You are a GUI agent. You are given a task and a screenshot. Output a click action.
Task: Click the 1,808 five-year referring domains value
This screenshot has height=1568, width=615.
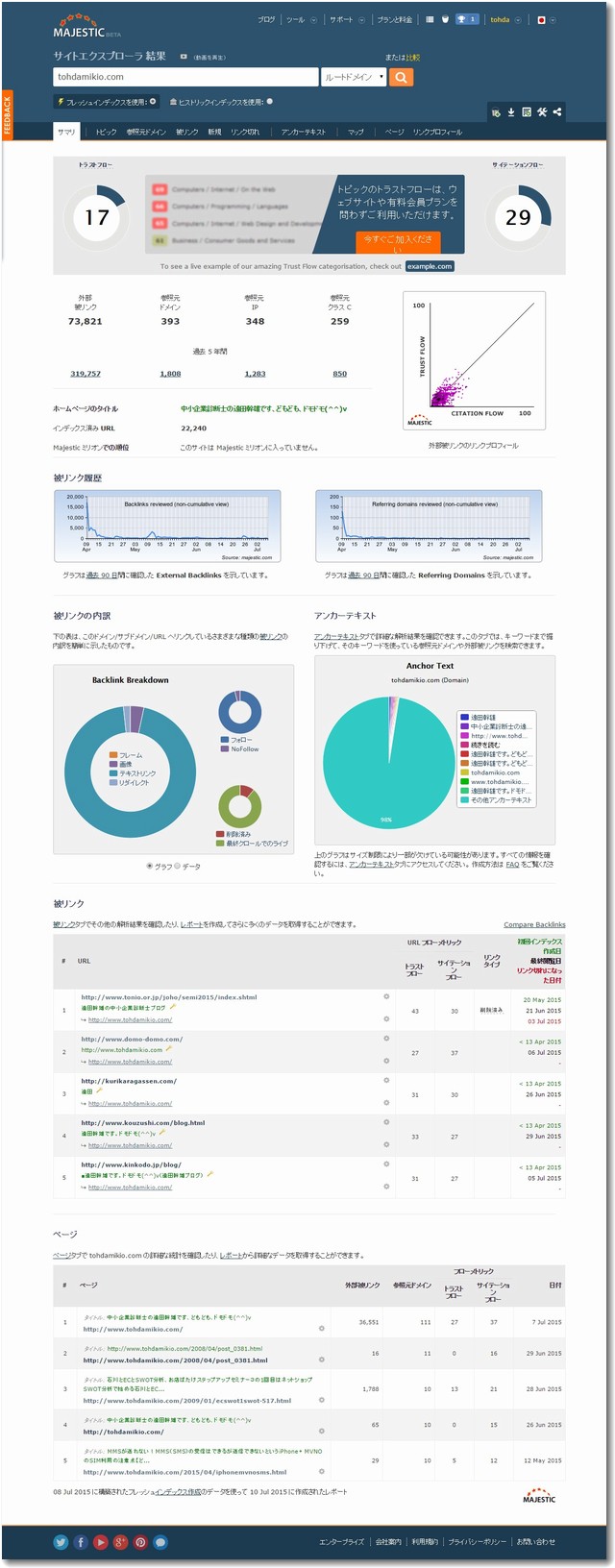coord(170,374)
